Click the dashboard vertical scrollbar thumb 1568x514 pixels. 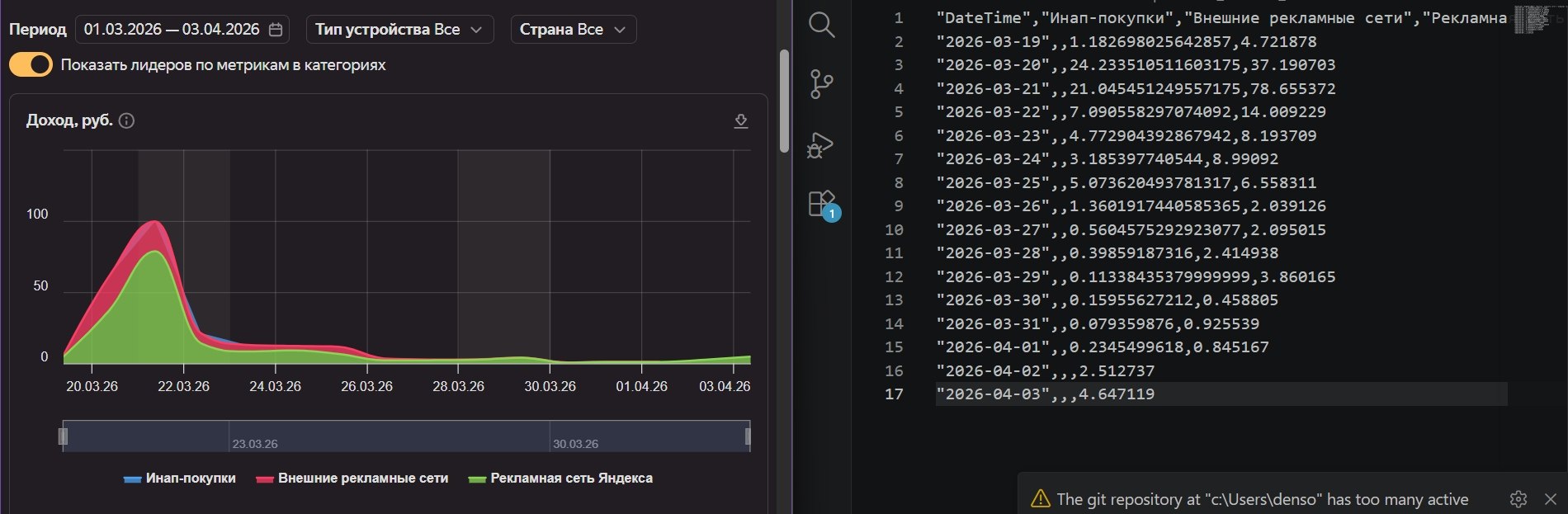tap(784, 101)
